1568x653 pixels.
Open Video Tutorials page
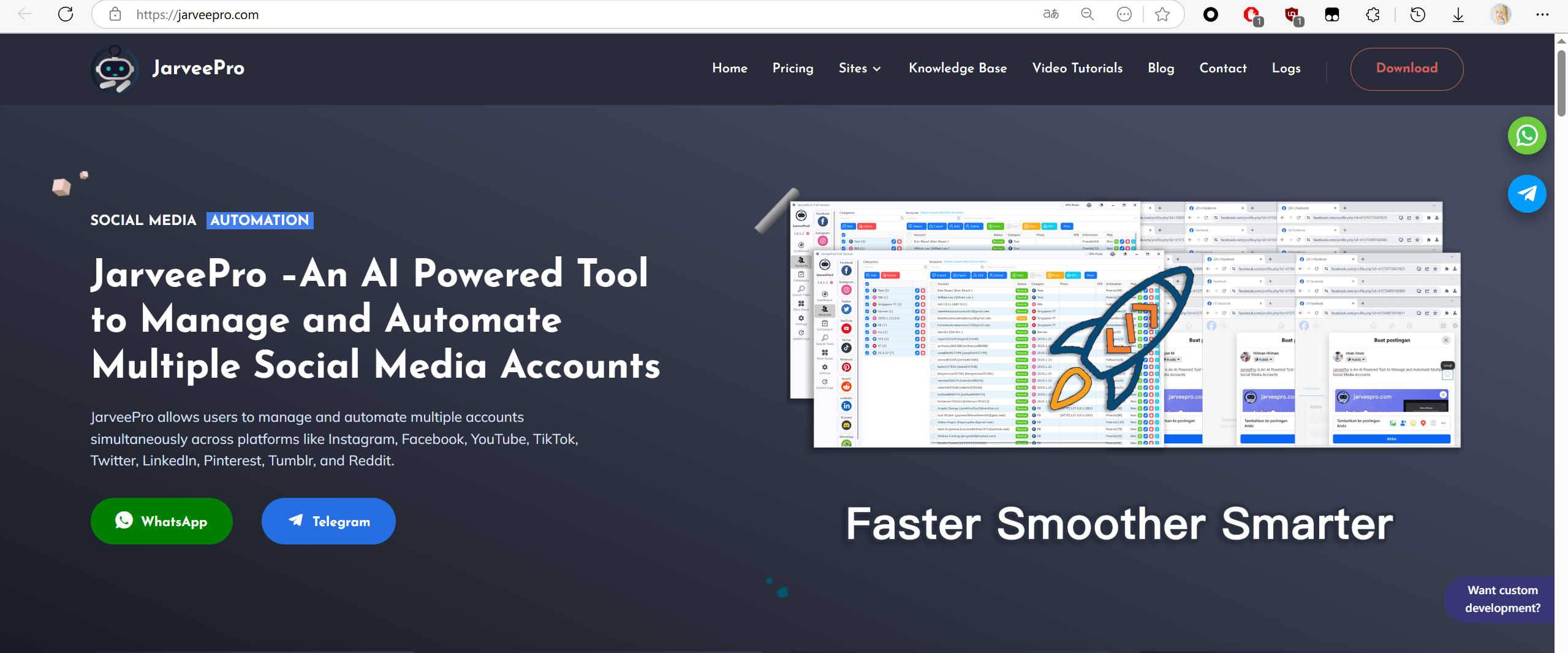[x=1077, y=68]
